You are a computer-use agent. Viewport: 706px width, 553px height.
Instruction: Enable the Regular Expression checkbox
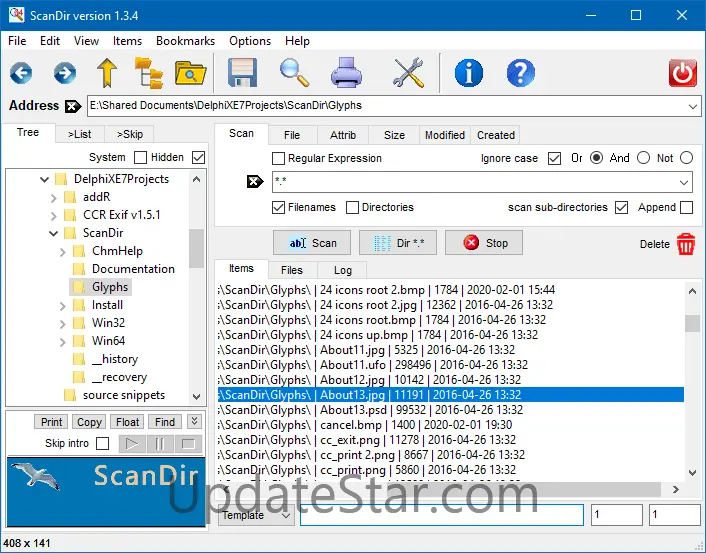[279, 158]
